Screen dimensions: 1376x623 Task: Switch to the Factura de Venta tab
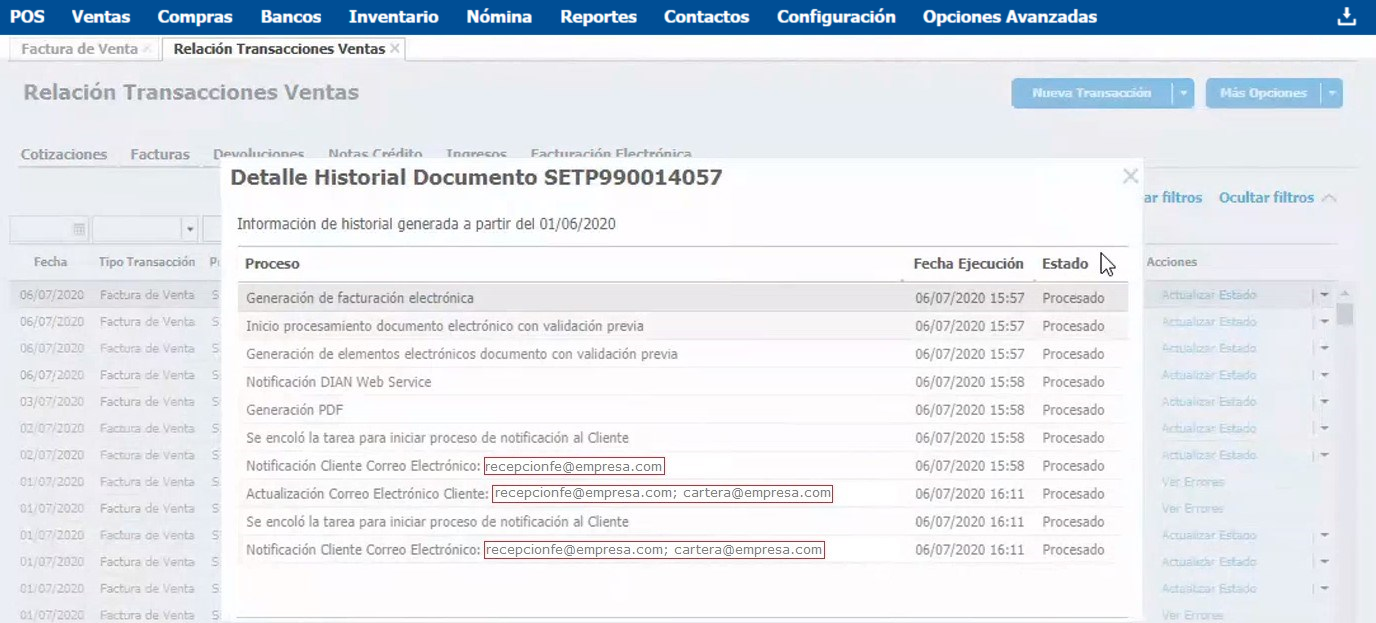click(79, 49)
